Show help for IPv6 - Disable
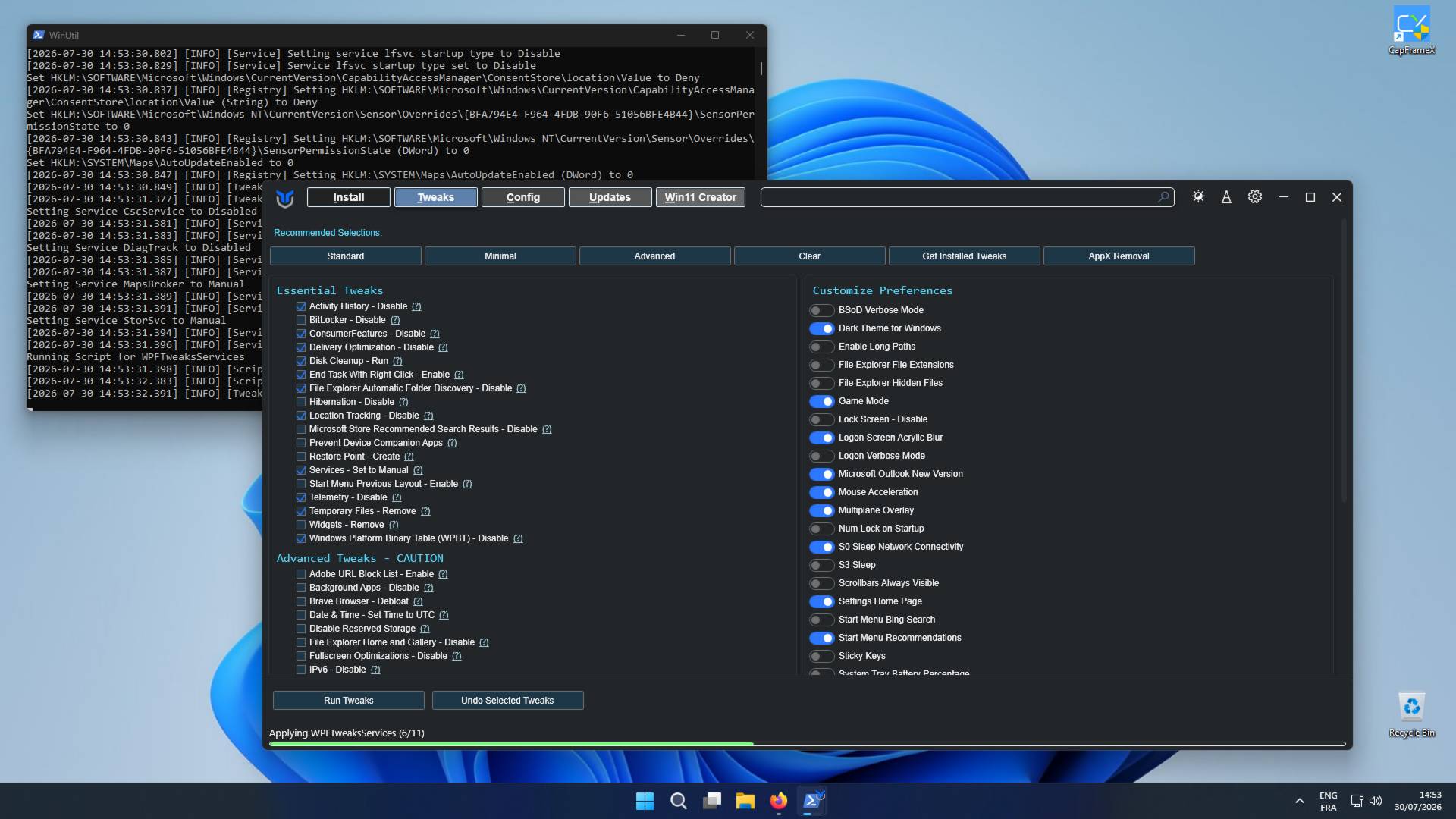 (375, 670)
